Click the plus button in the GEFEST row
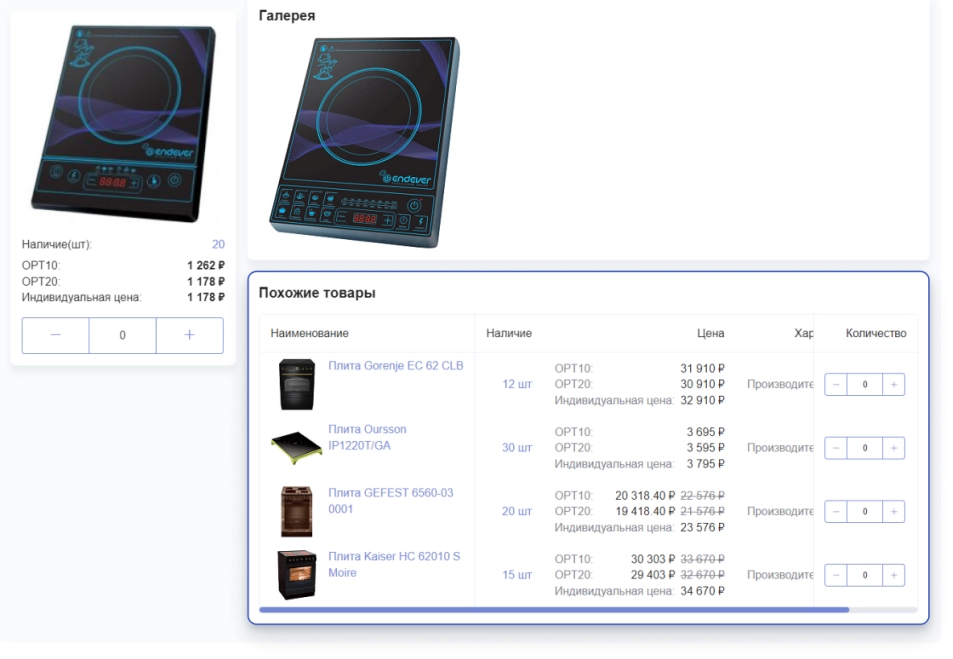The width and height of the screenshot is (953, 659). (894, 512)
